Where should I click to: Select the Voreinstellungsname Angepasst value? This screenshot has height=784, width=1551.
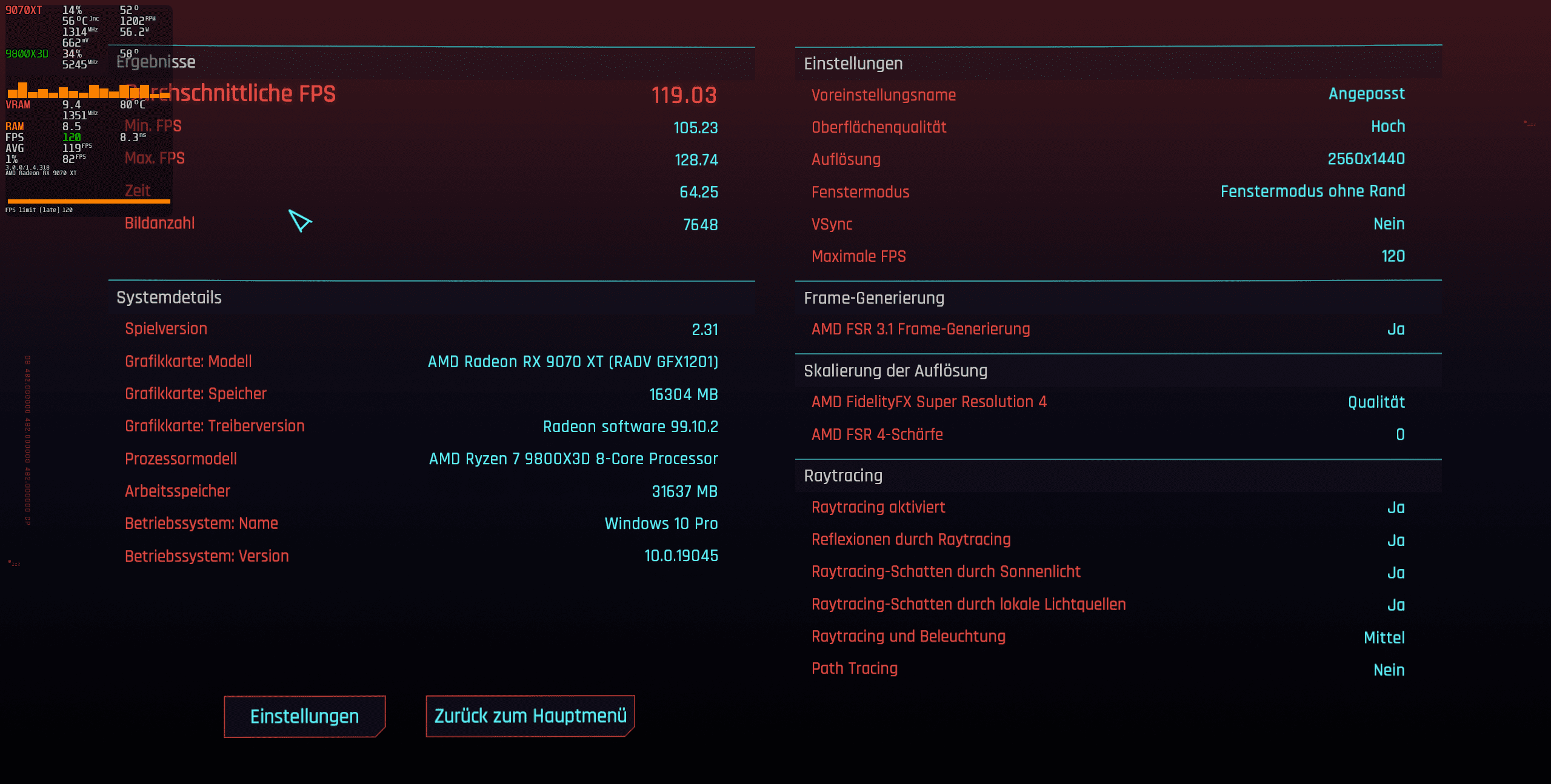pyautogui.click(x=1366, y=94)
